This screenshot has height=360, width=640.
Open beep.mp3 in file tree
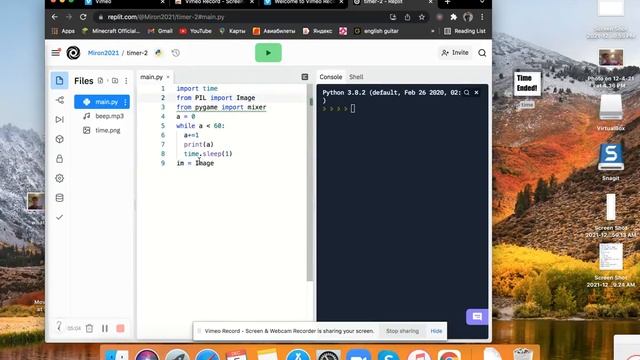[104, 116]
